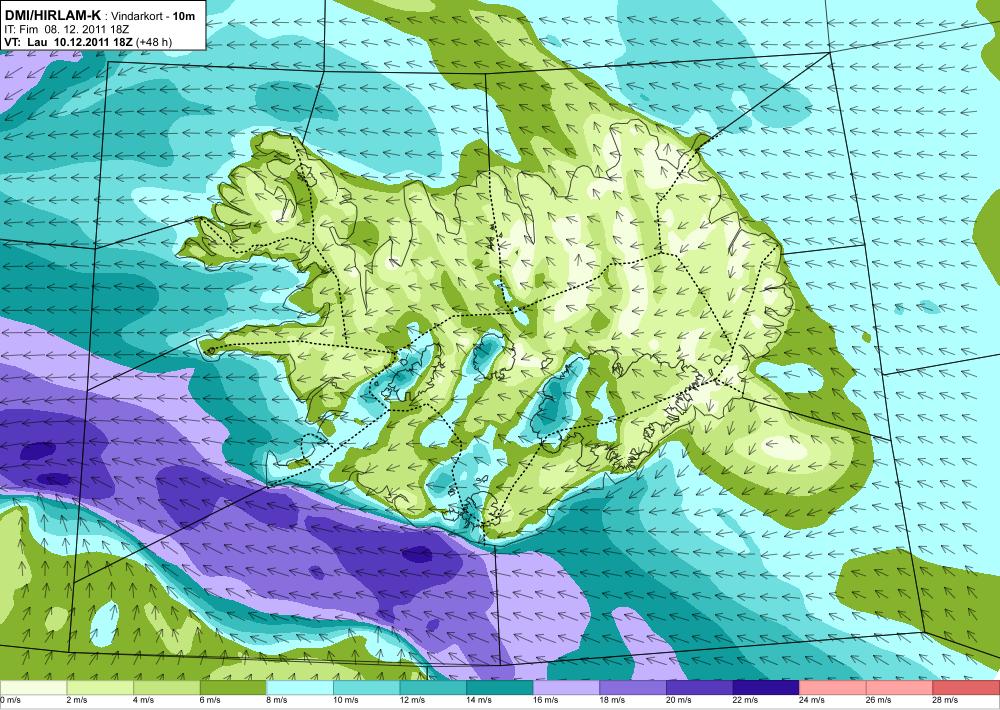Pick the legend swatch between 6 and 8 m/s
Viewport: 1000px width, 710px height.
(x=233, y=688)
